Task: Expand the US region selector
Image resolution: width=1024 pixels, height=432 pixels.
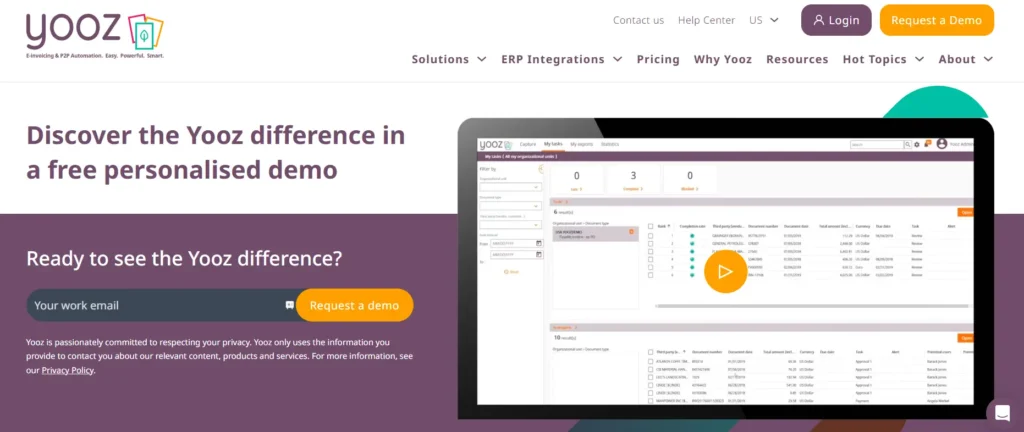Action: [763, 20]
